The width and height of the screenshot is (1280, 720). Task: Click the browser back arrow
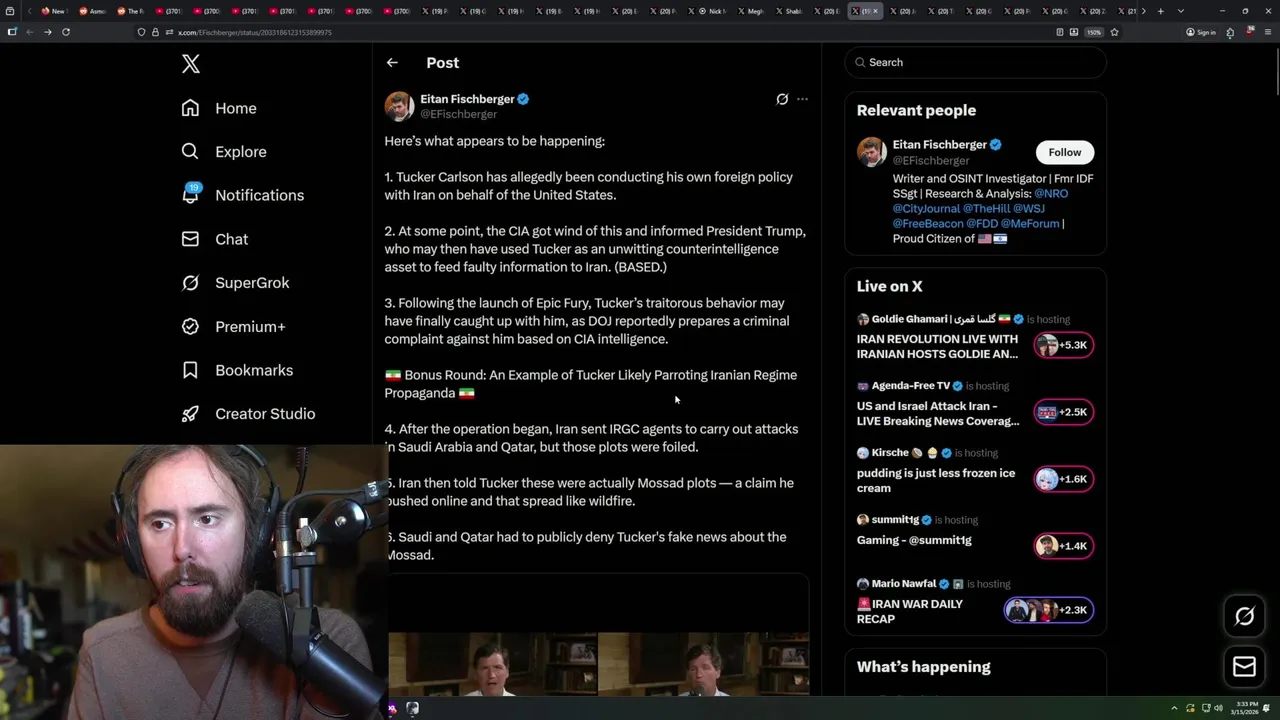(x=29, y=32)
